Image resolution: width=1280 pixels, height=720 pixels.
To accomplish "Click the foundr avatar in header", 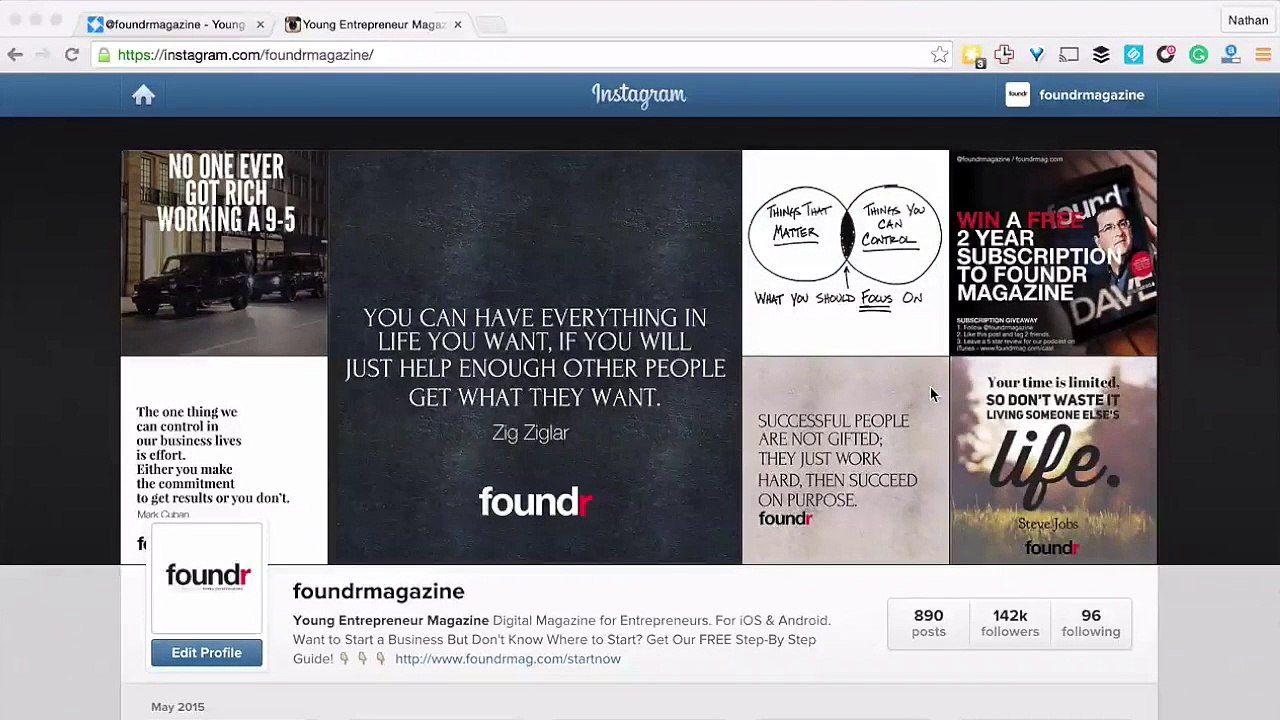I will 1017,95.
